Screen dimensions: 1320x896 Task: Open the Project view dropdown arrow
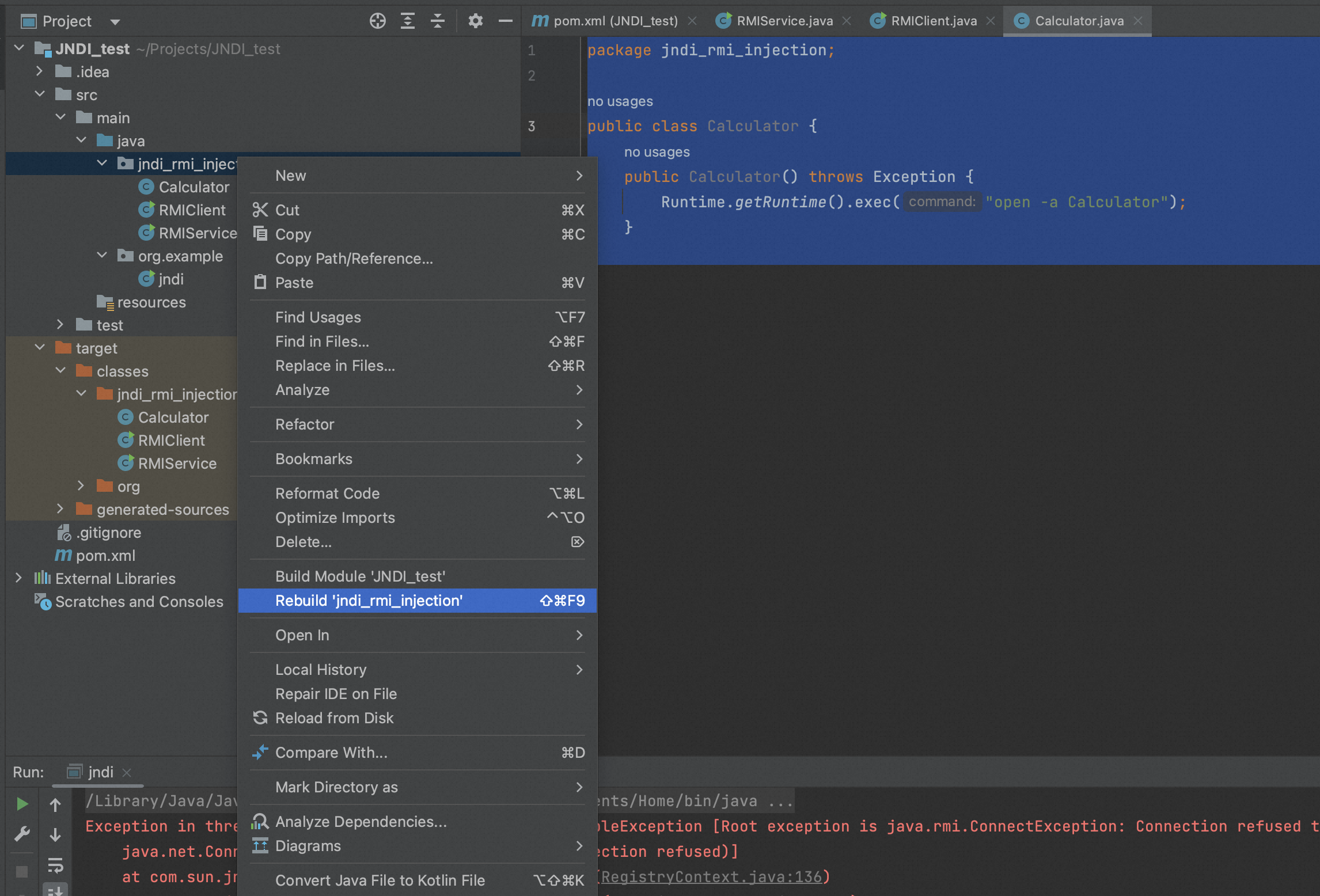coord(115,22)
